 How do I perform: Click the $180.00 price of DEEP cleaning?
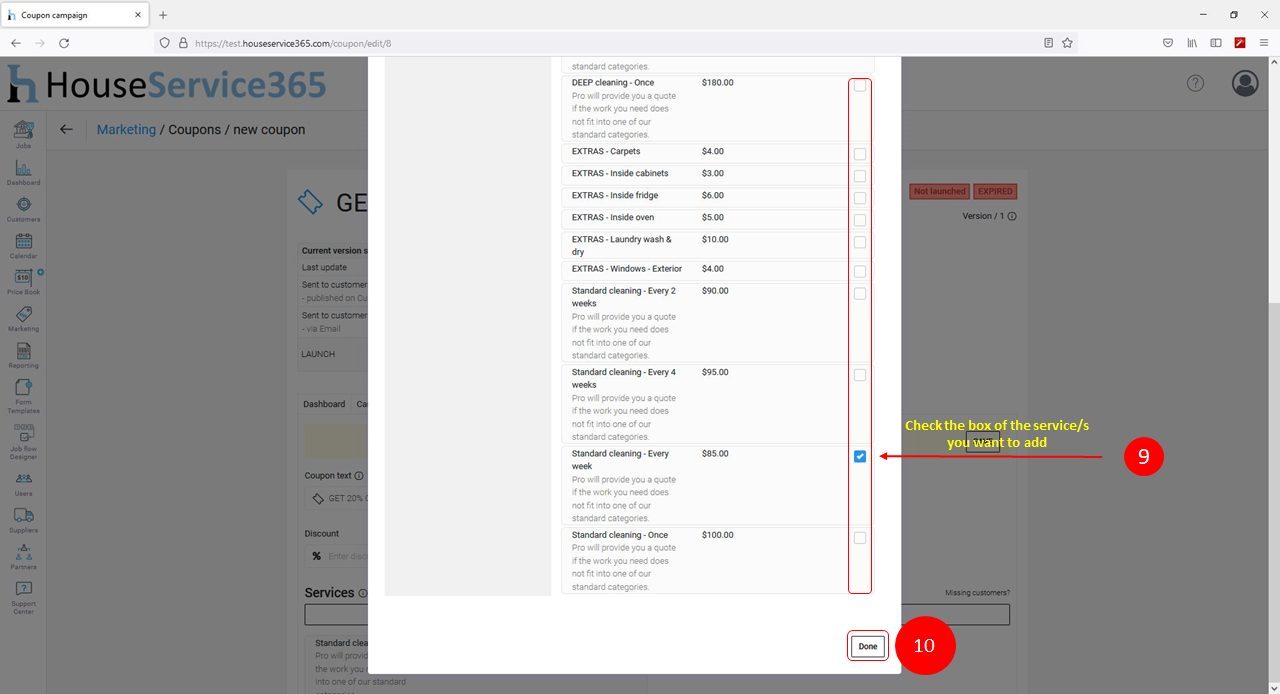718,83
